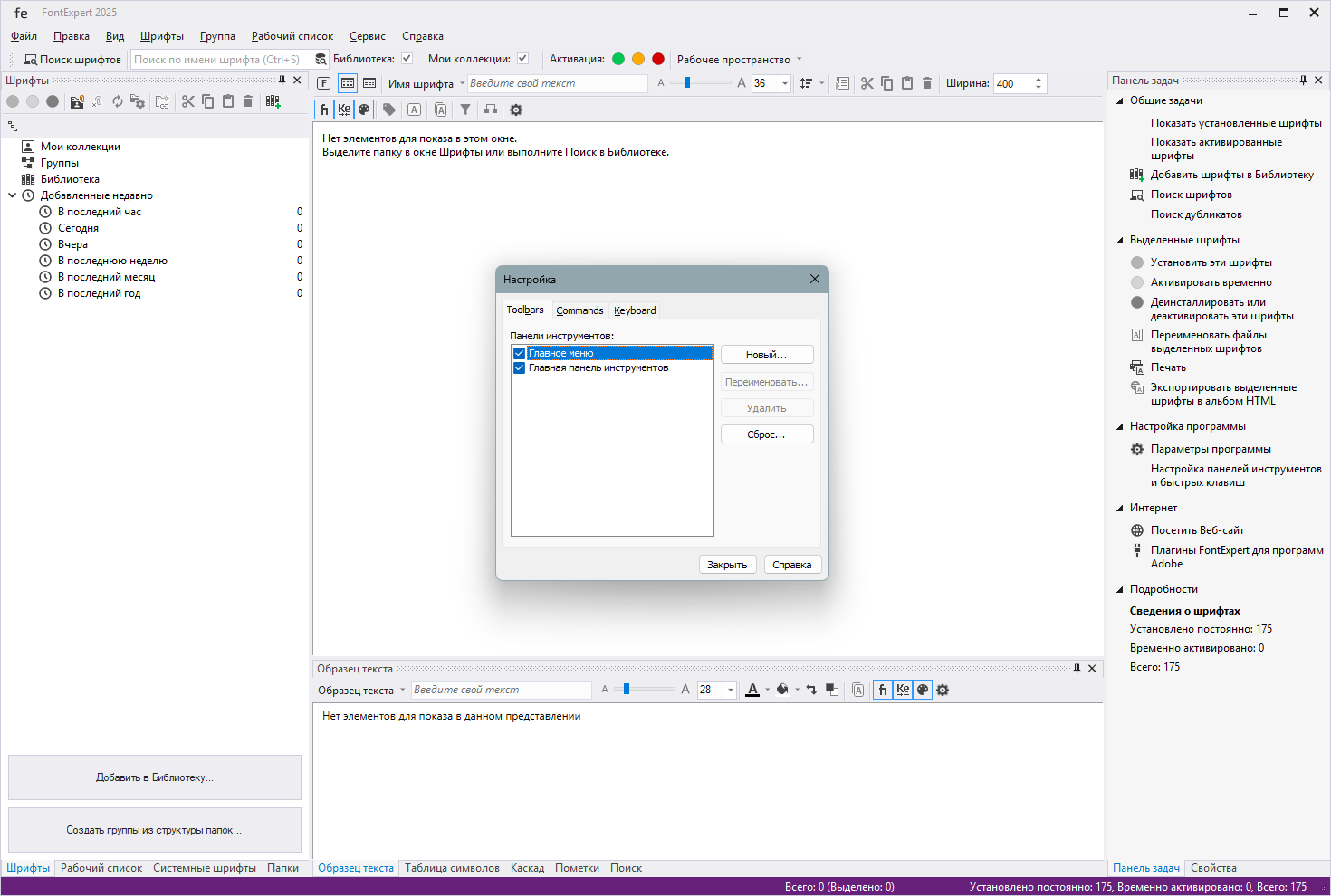This screenshot has width=1331, height=896.
Task: Click the Добавить в Библиотеку... button
Action: [x=155, y=777]
